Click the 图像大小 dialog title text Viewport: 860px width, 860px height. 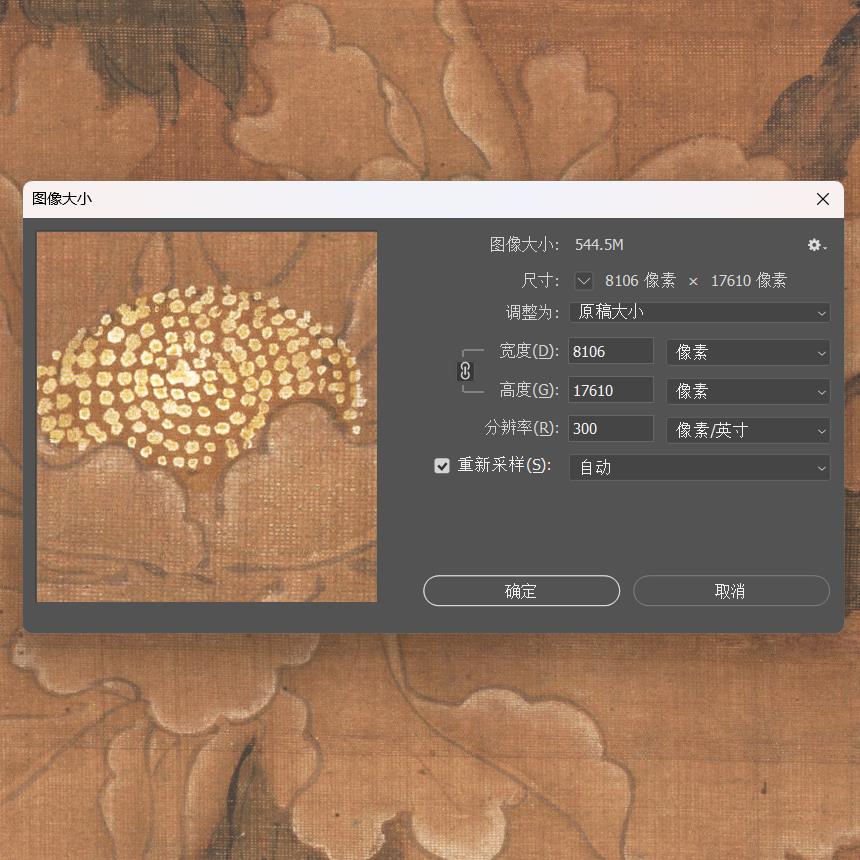click(62, 199)
